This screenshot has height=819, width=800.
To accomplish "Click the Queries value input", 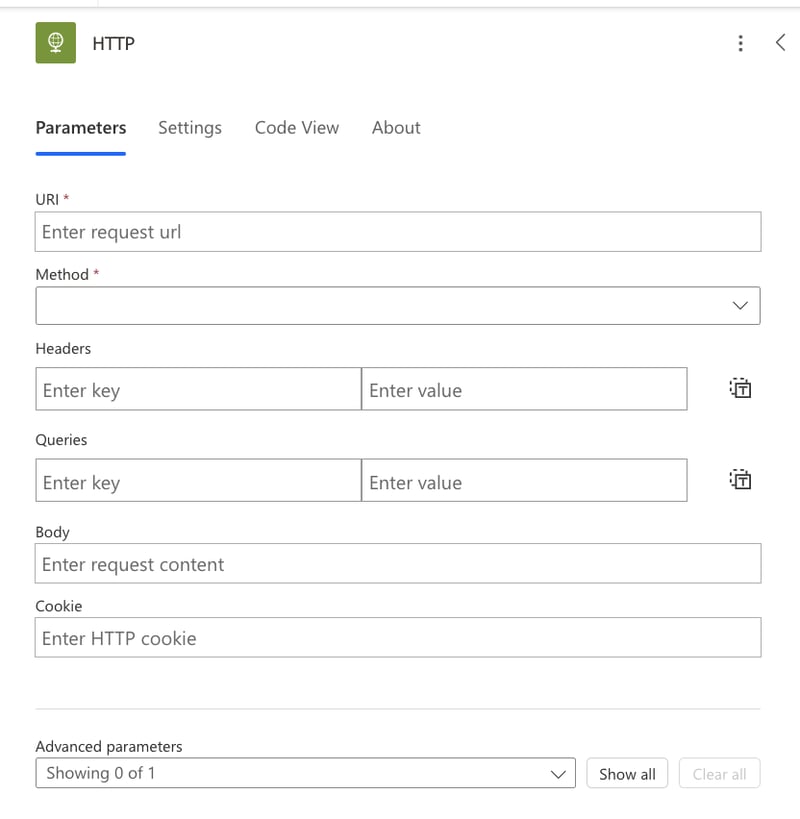I will (524, 481).
